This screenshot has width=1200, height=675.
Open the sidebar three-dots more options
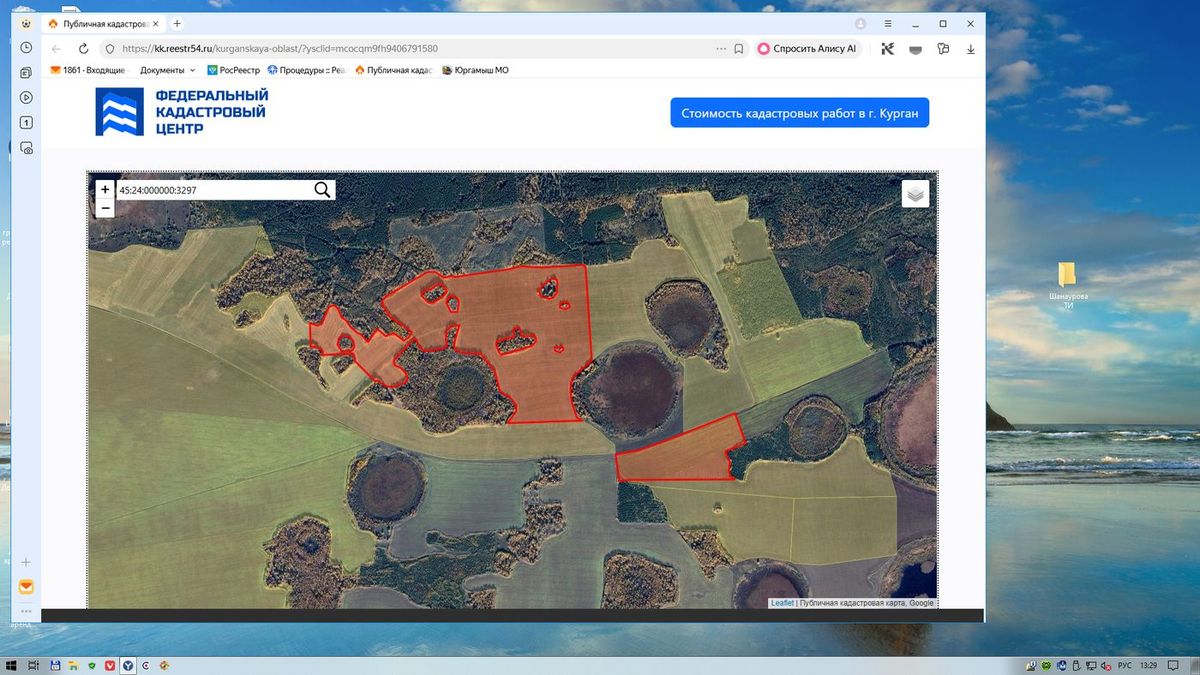pos(26,611)
